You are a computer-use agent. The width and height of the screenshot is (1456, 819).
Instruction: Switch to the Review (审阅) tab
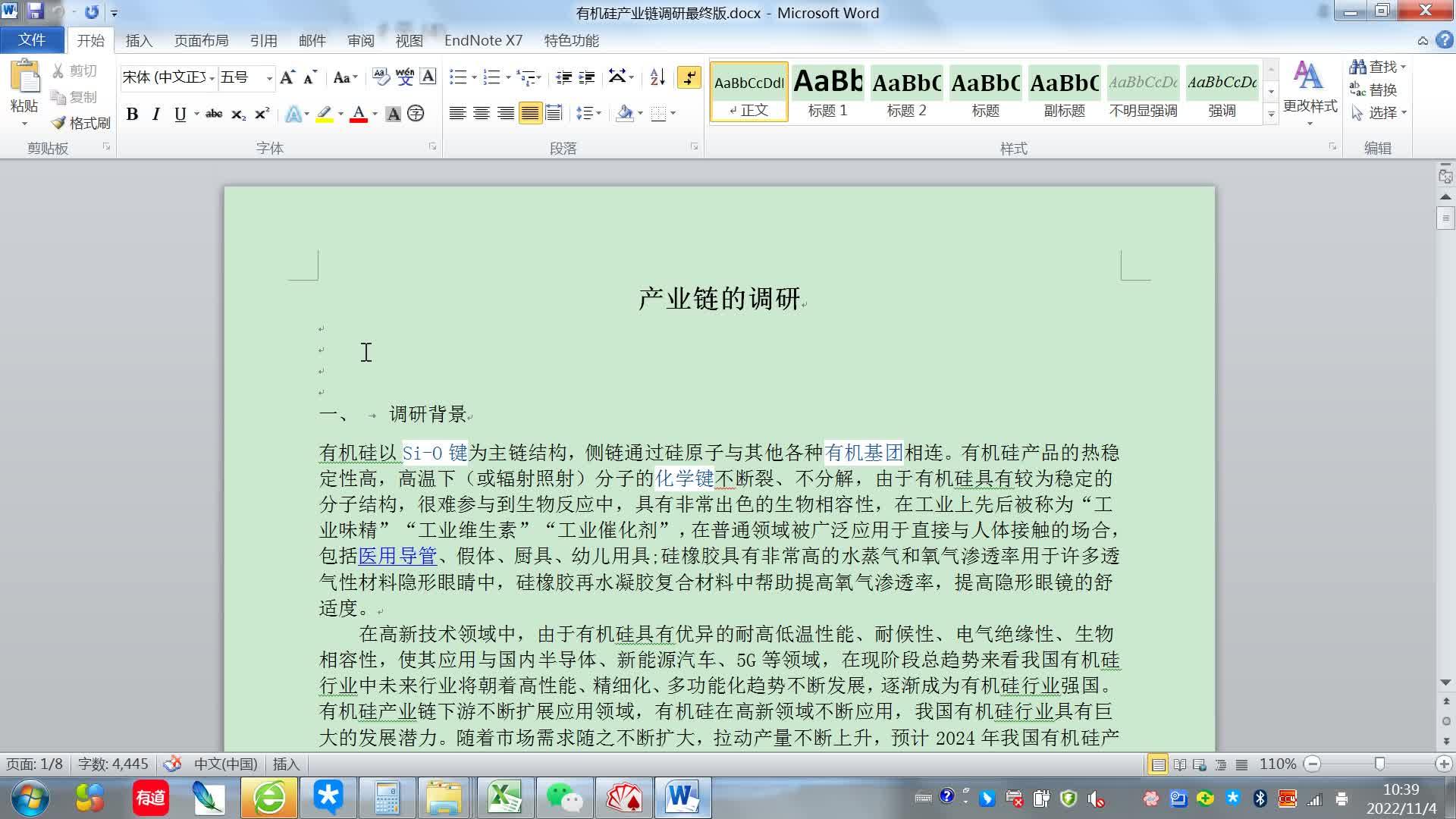point(360,40)
